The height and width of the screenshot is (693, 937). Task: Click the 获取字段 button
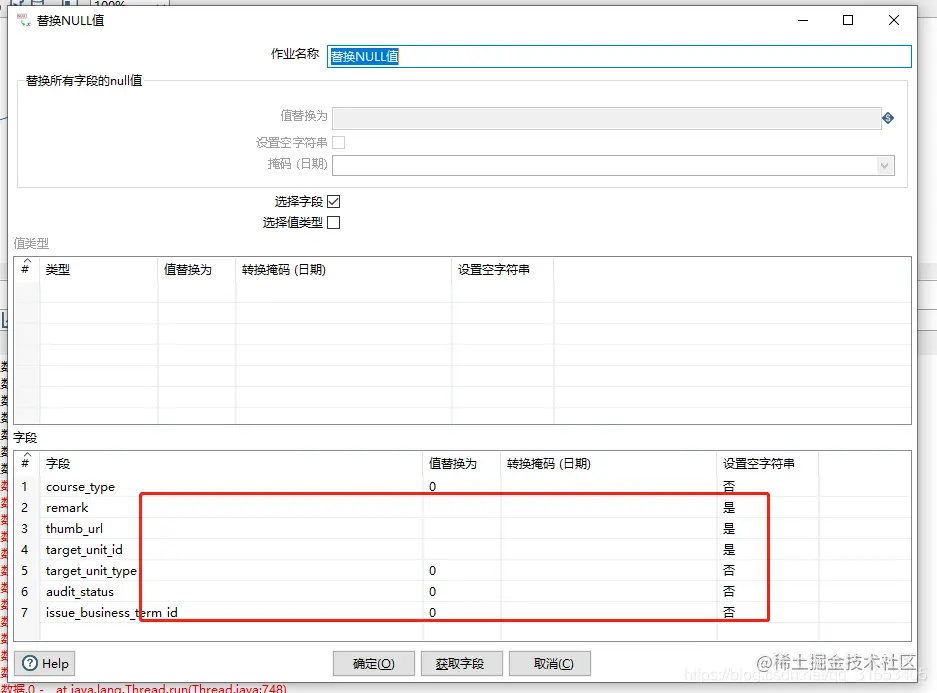click(461, 663)
